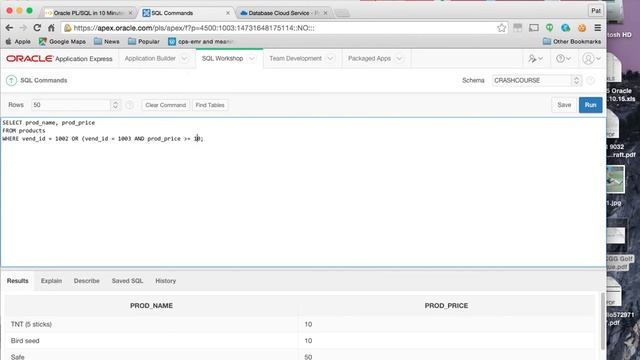Run the SQL query
Image resolution: width=640 pixels, height=360 pixels.
coord(590,105)
